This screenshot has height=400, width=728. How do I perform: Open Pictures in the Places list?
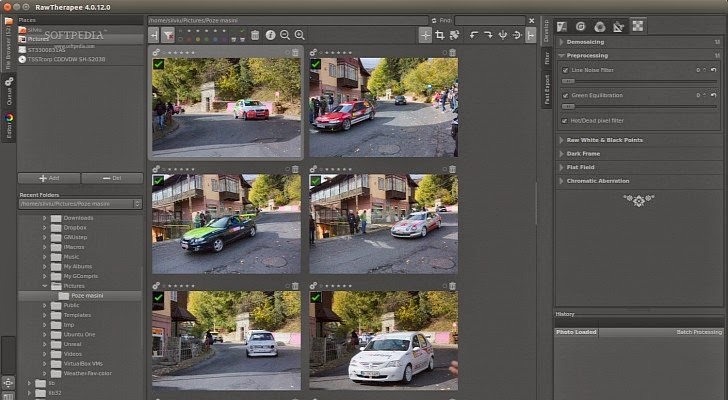(x=80, y=39)
